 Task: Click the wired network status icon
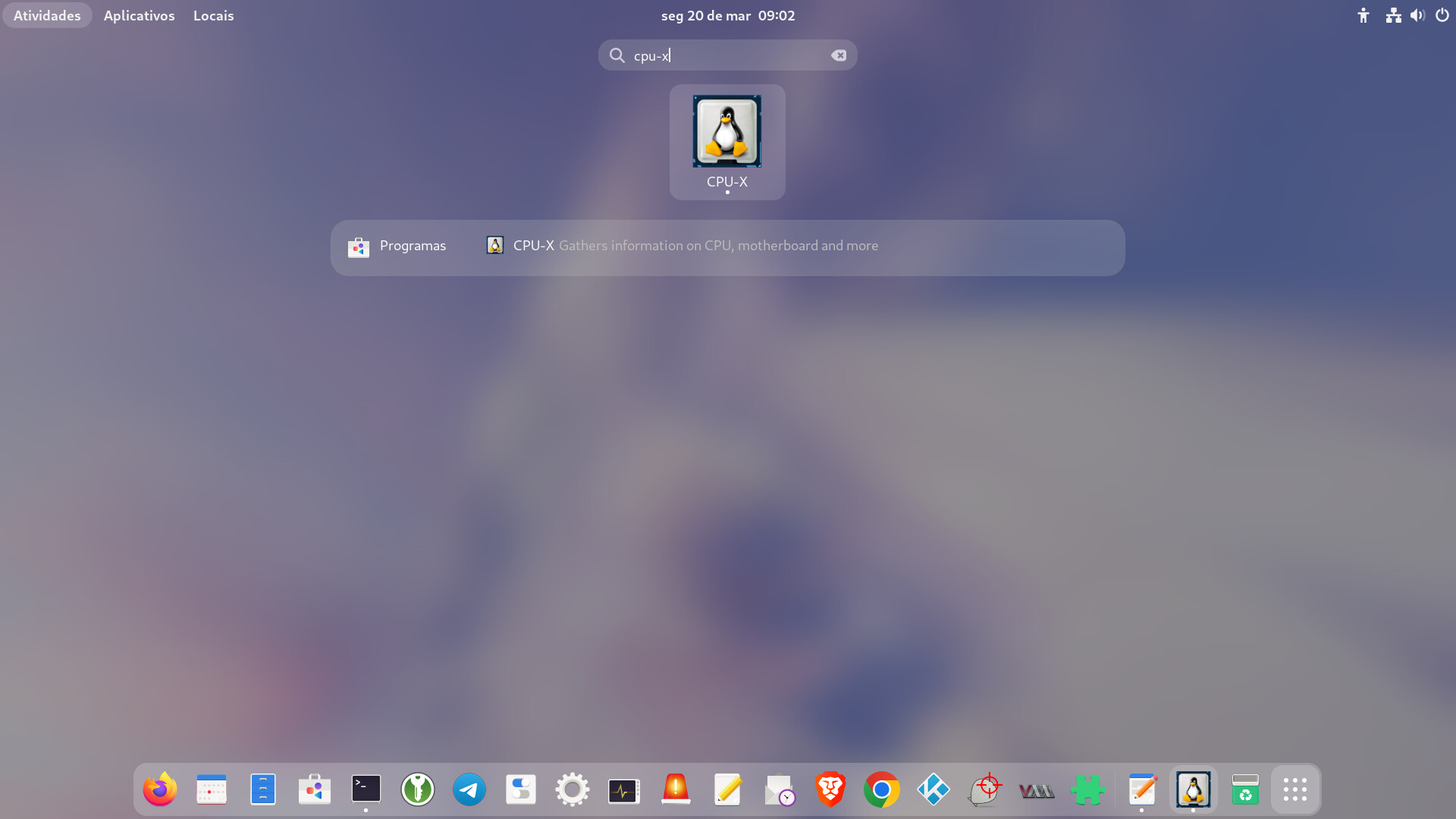[x=1394, y=15]
